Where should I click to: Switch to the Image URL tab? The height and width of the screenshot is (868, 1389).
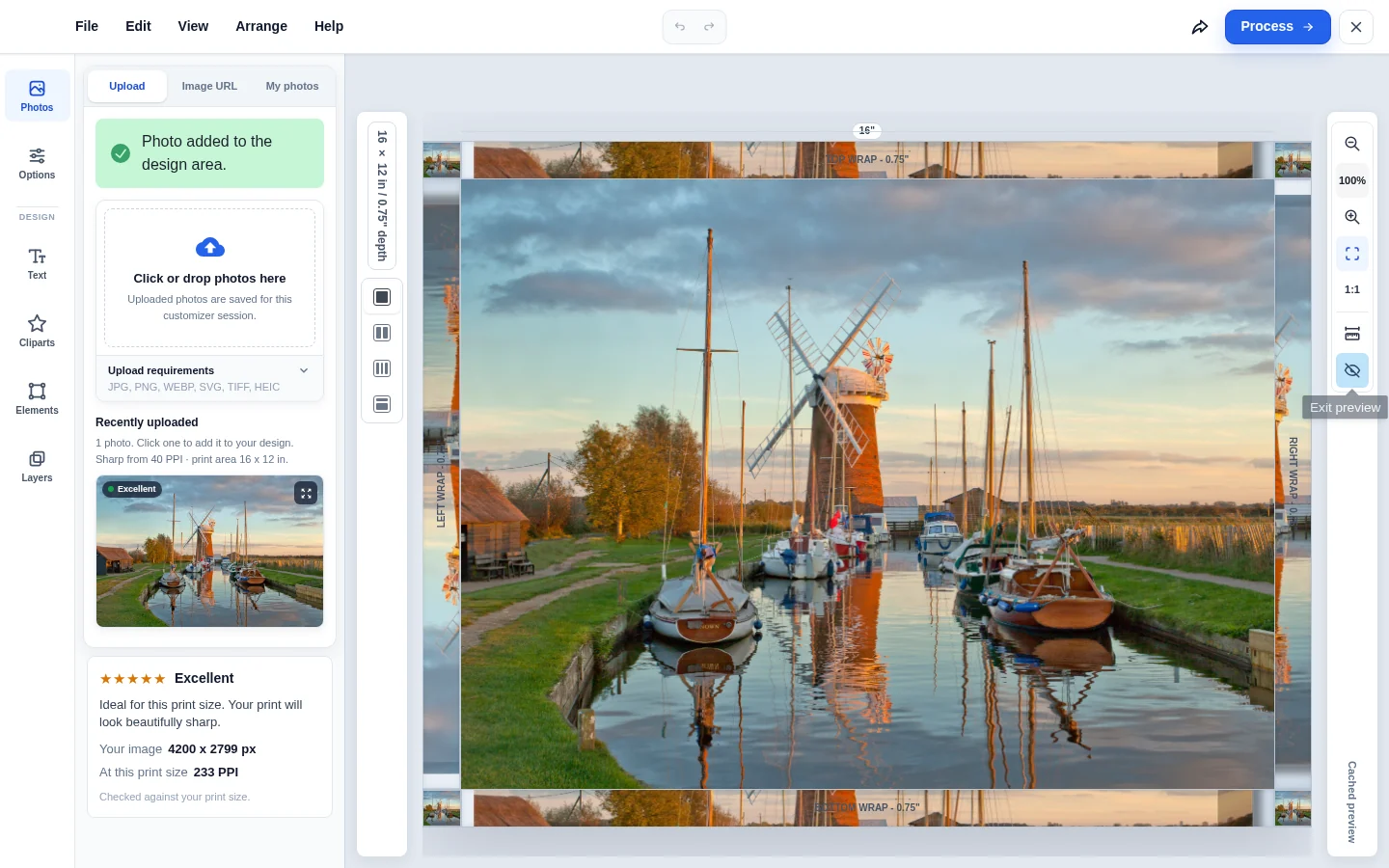[209, 86]
